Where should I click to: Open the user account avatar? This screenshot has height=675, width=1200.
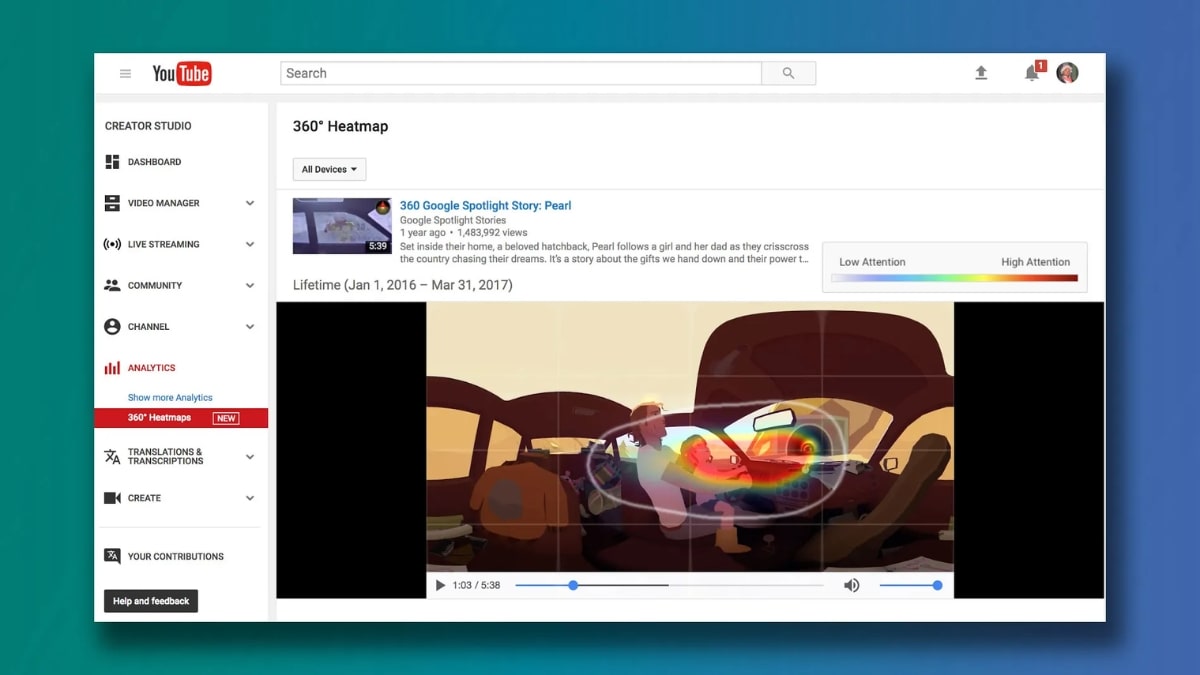[x=1067, y=73]
